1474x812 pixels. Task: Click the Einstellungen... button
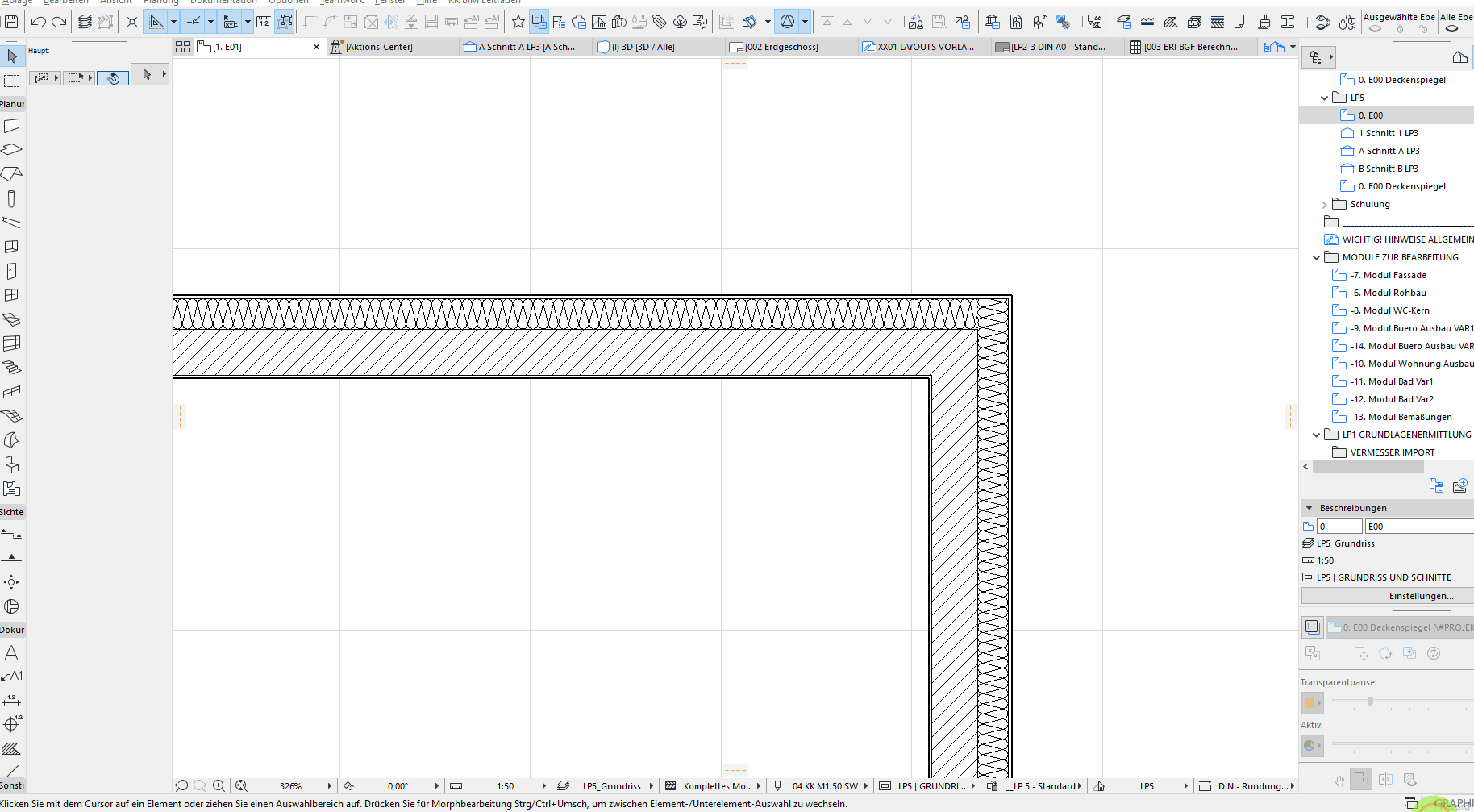point(1388,596)
